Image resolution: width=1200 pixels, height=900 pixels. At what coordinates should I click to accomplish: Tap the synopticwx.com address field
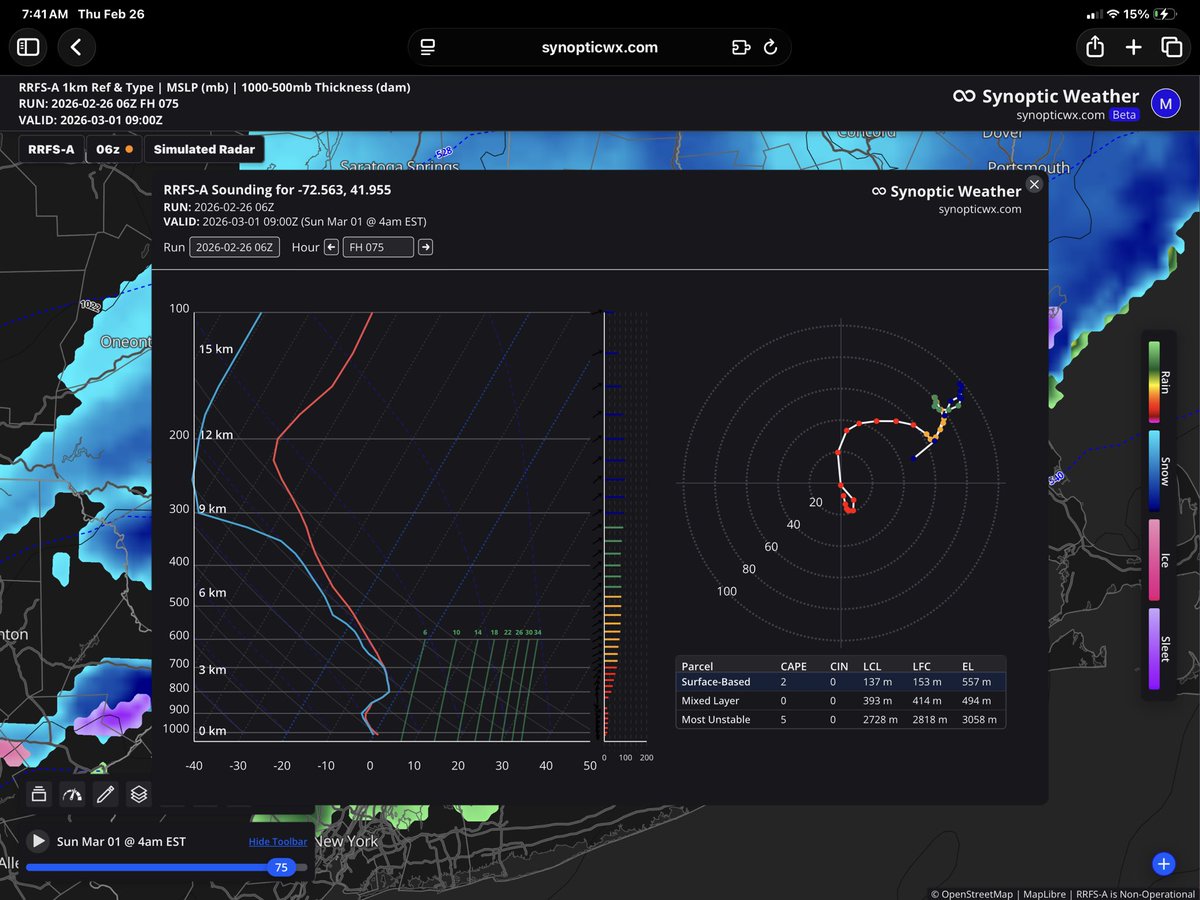(600, 47)
